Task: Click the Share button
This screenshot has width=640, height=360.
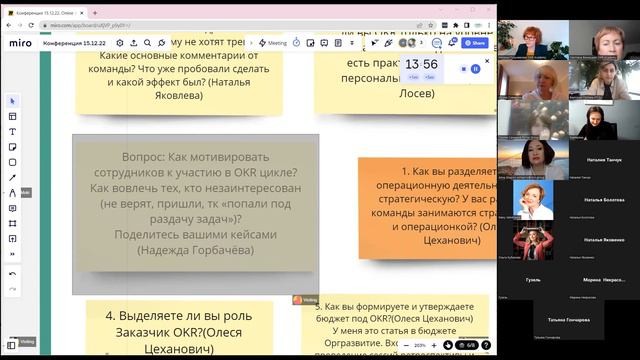Action: [x=475, y=43]
